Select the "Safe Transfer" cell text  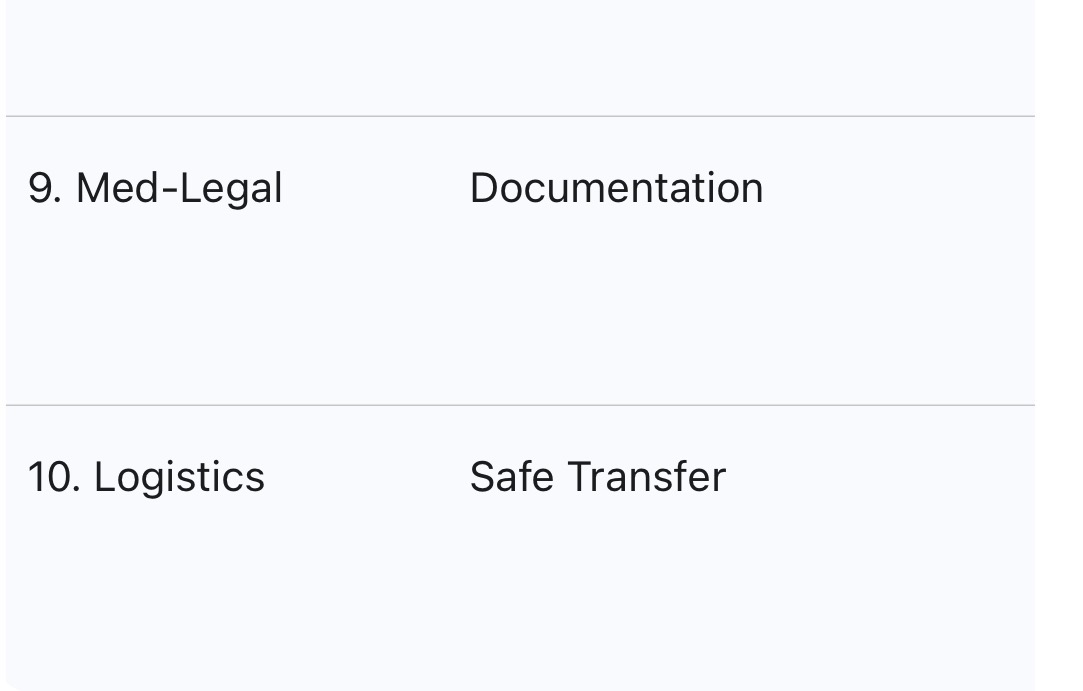click(x=597, y=477)
